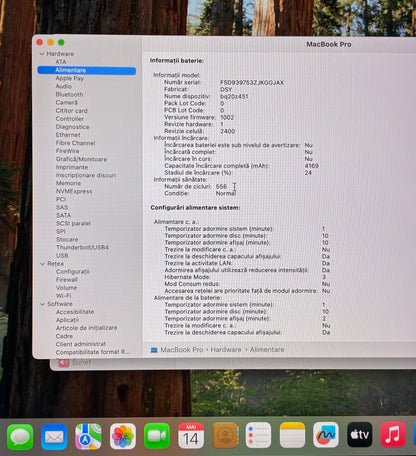Select FireWire in the sidebar
The height and width of the screenshot is (456, 416).
67,151
